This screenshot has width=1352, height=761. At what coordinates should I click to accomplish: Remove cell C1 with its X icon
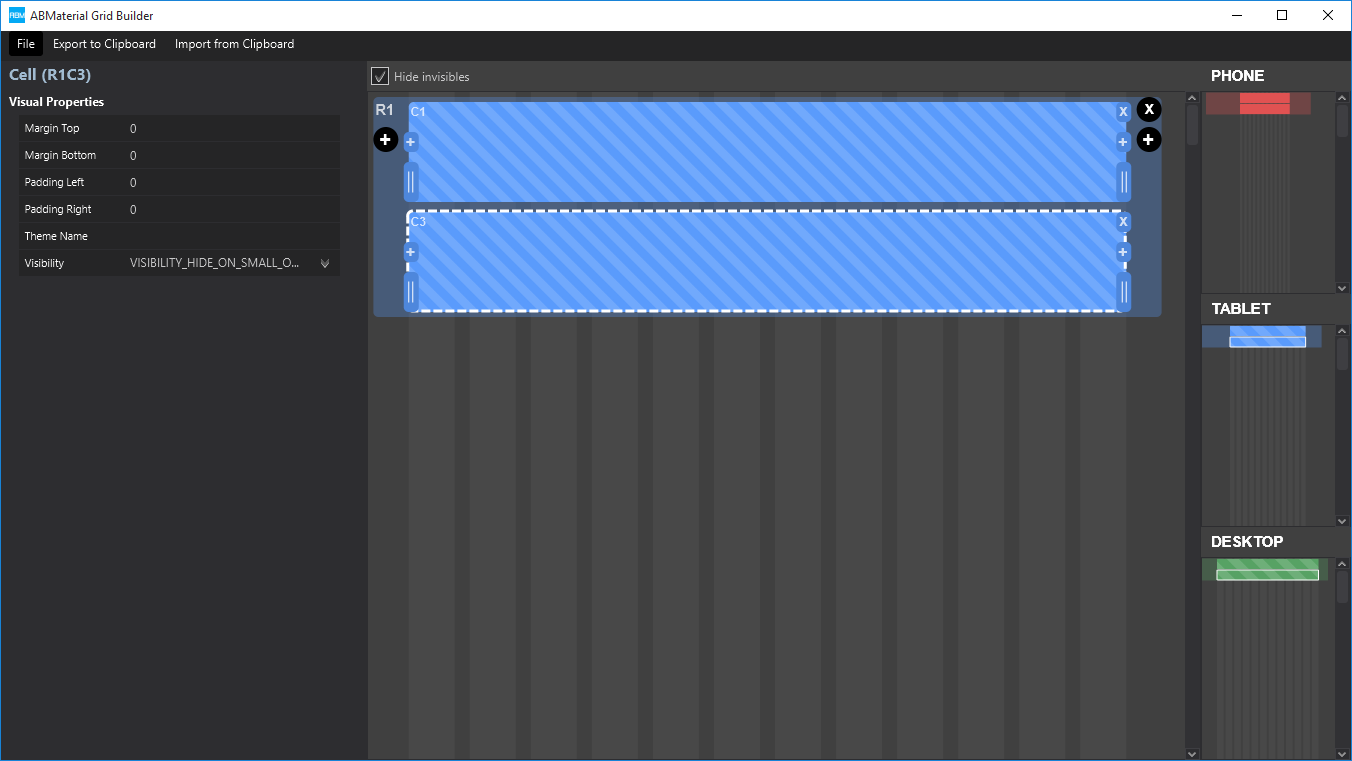click(x=1122, y=111)
